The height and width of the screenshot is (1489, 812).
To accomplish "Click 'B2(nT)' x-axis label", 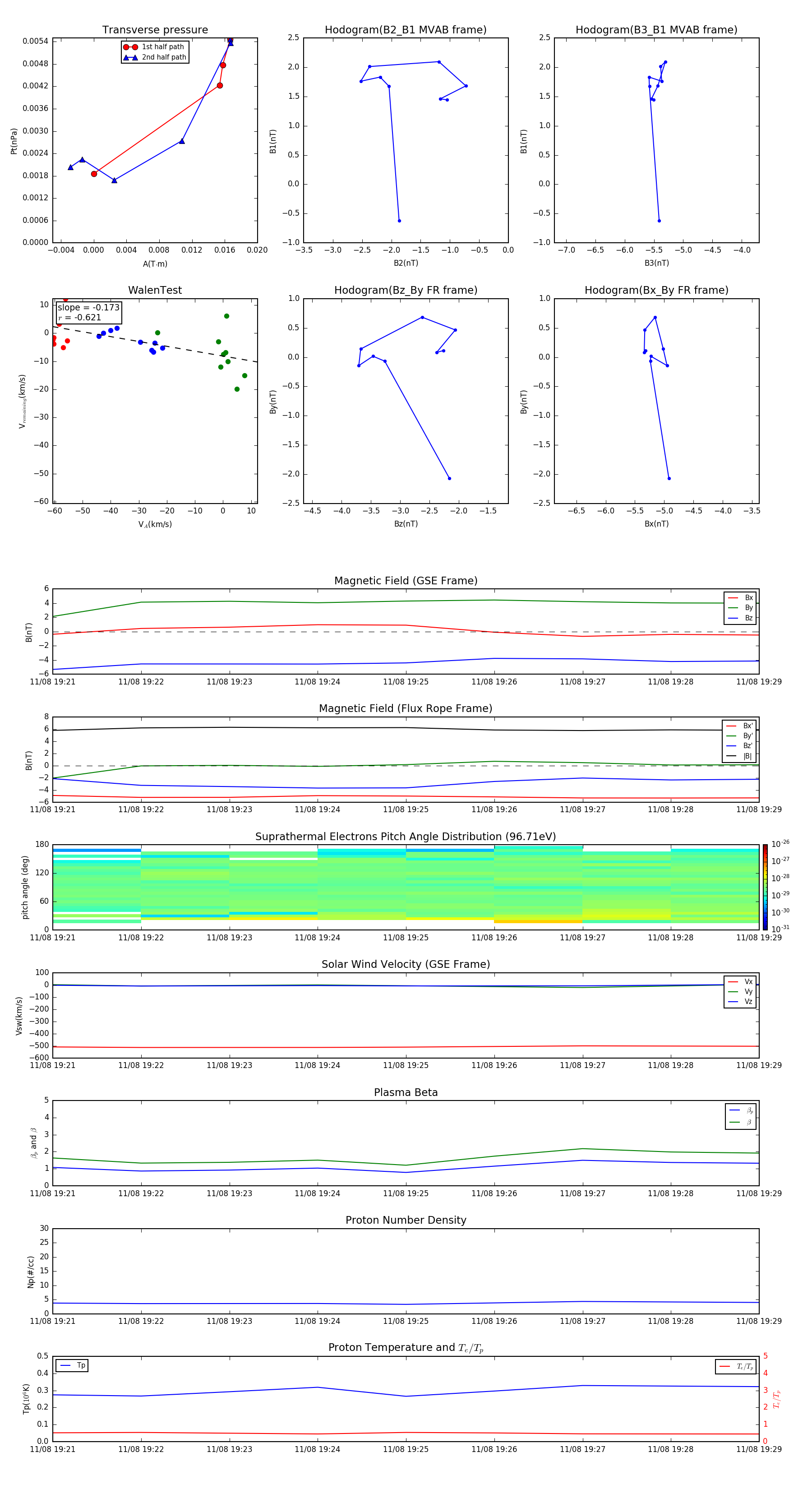I will (406, 263).
